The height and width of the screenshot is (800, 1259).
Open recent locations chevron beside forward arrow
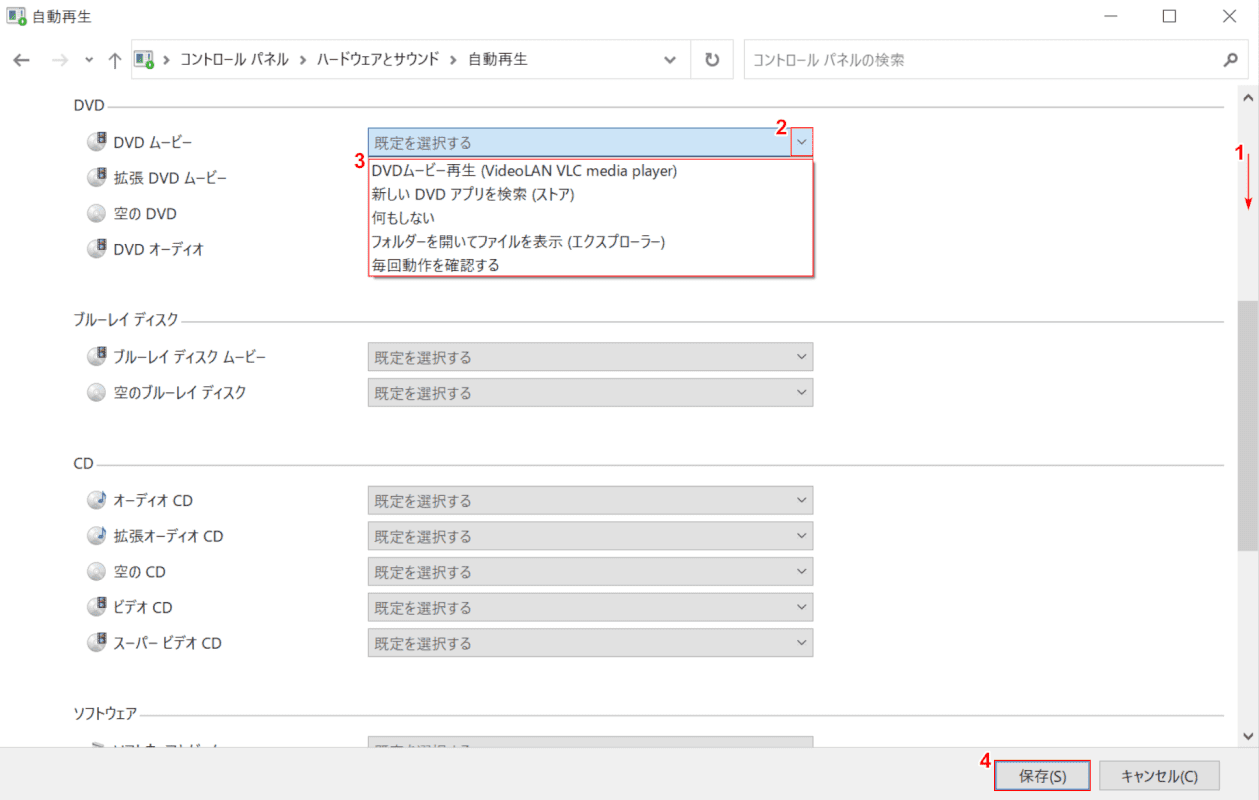(x=89, y=60)
